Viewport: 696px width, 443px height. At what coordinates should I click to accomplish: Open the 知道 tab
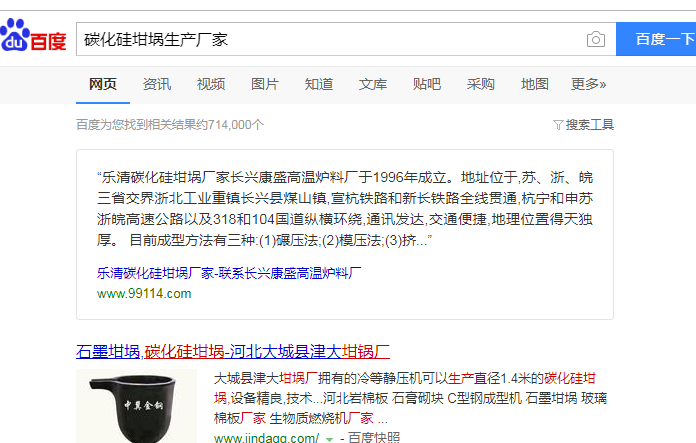click(319, 84)
